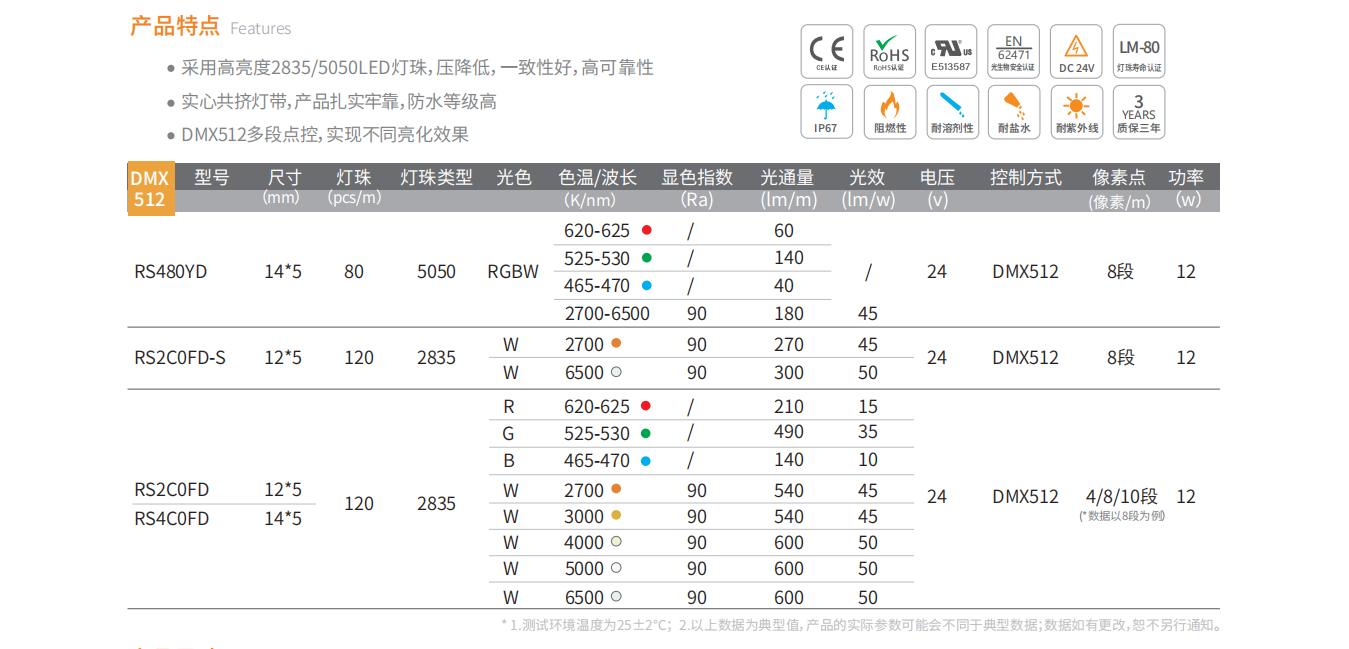Click the UV resistance sun icon
Viewport: 1349px width, 649px height.
coord(1076,111)
